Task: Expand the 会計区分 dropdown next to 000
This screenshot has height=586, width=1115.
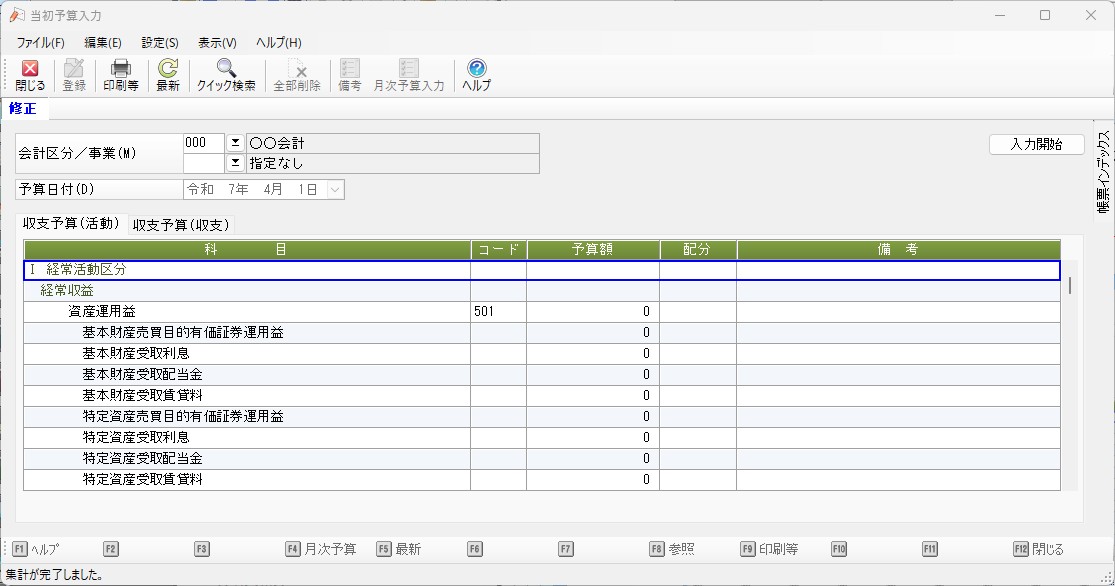Action: pos(236,143)
